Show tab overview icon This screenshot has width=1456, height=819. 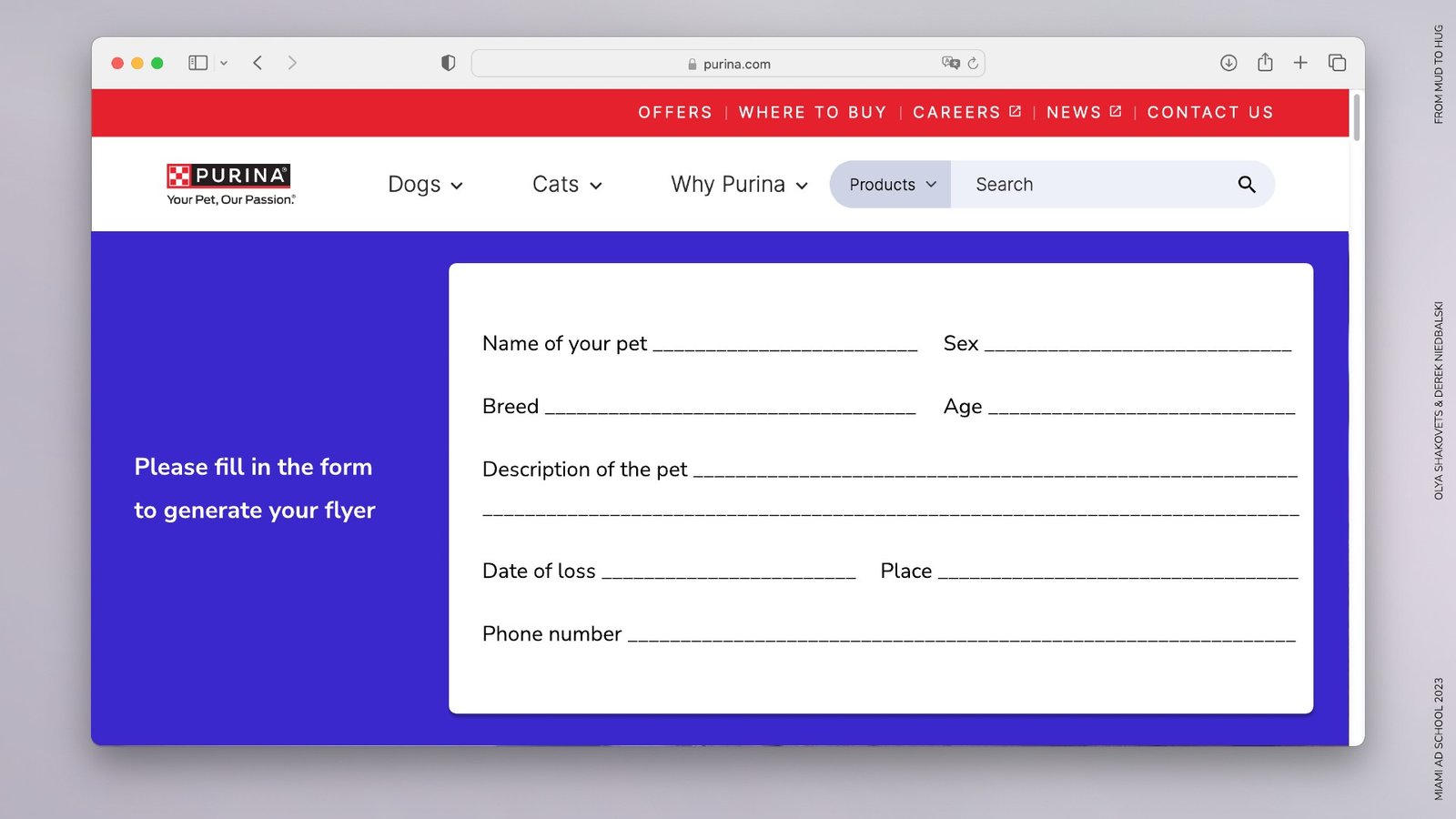1337,63
